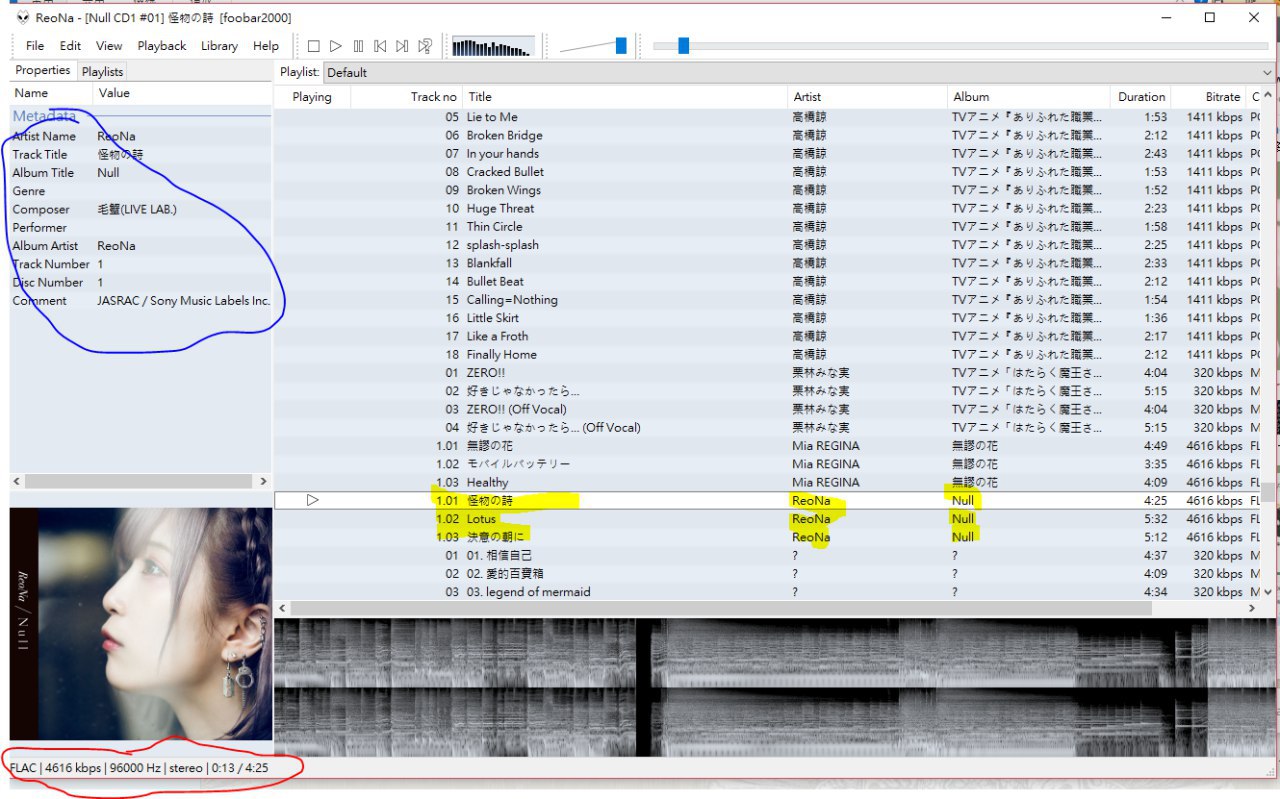The image size is (1280, 799).
Task: Skip to the next track
Action: [402, 46]
